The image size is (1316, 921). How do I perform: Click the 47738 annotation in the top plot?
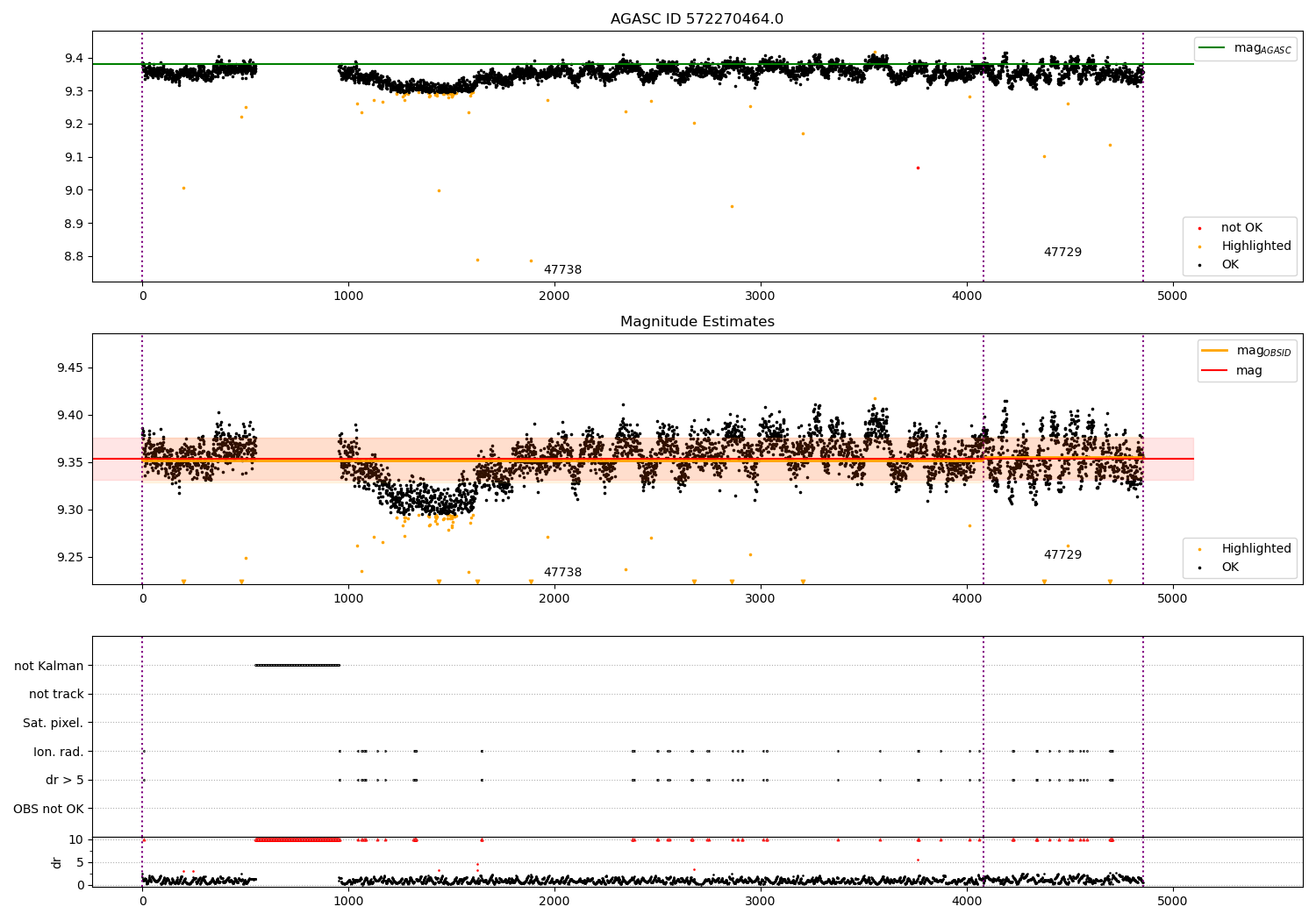point(562,270)
